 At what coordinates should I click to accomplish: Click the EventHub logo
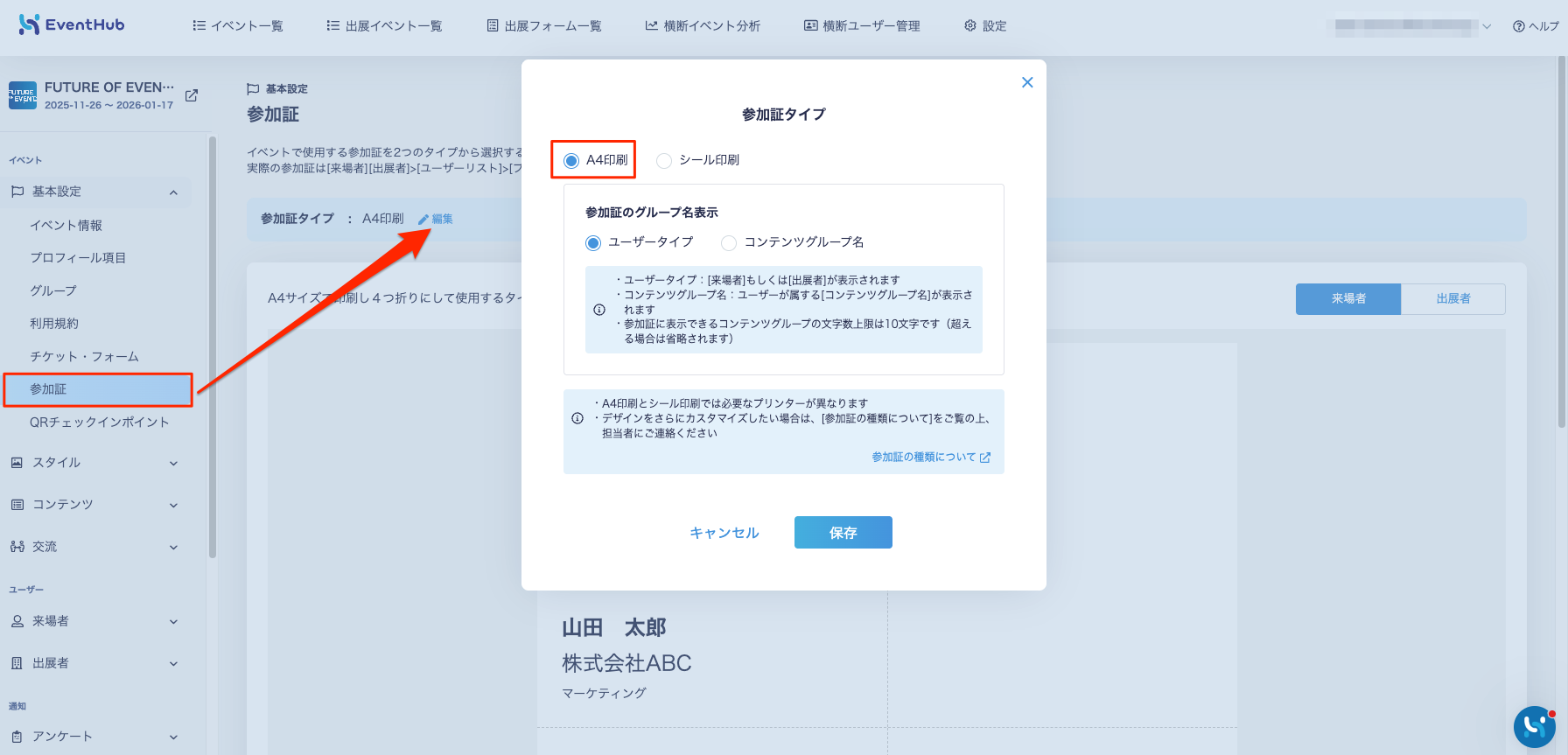click(72, 24)
